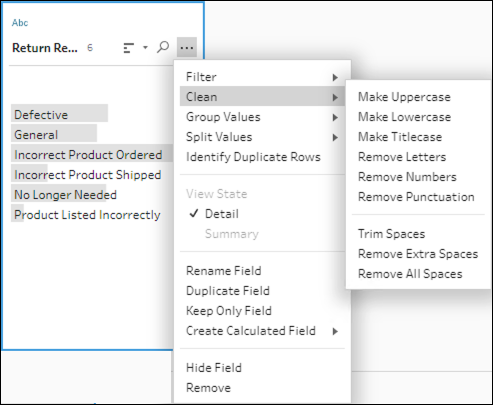Expand the Split Values submenu
The width and height of the screenshot is (493, 405).
click(262, 137)
